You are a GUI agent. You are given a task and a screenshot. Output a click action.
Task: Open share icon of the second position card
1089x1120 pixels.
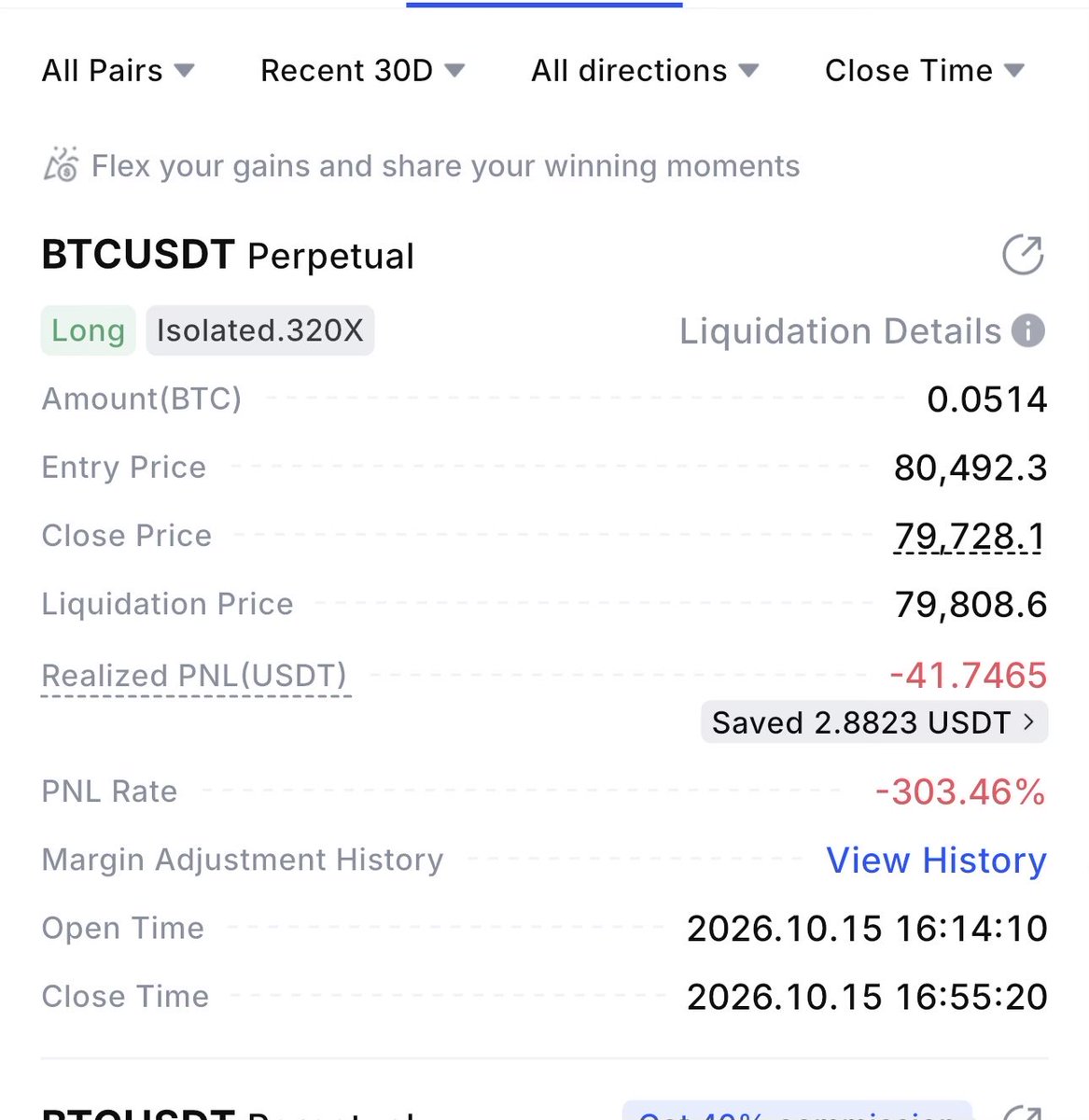pyautogui.click(x=1023, y=1113)
